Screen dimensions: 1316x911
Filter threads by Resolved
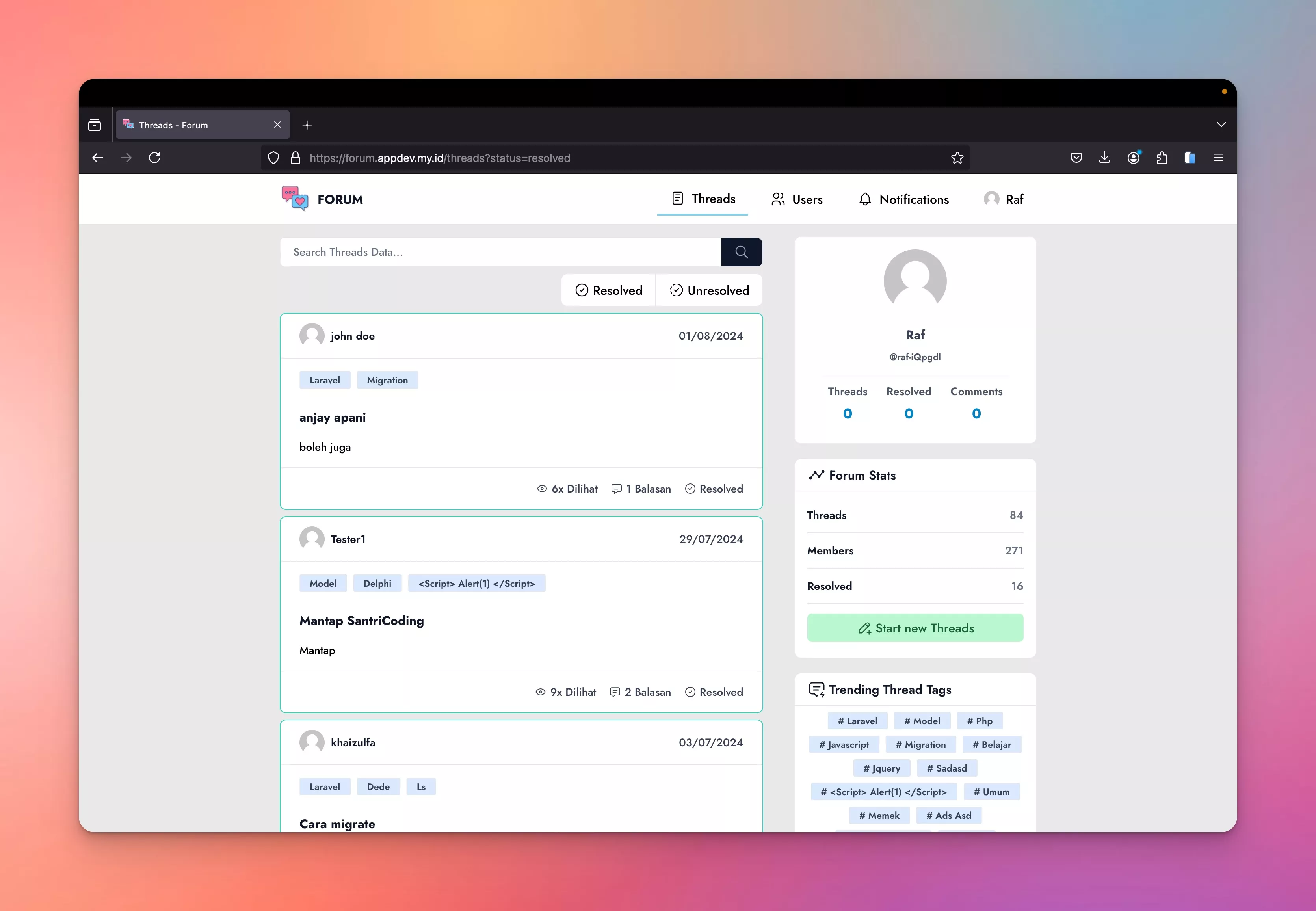608,290
